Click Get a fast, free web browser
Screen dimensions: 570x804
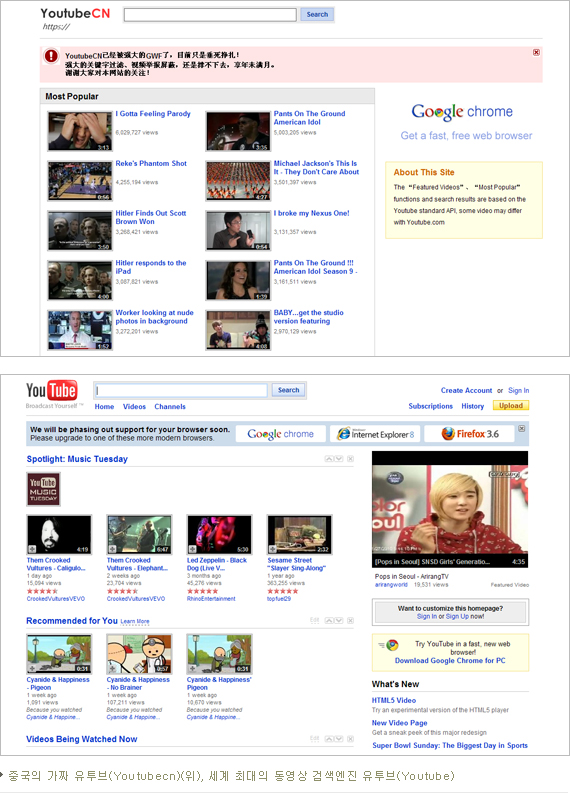tap(466, 136)
